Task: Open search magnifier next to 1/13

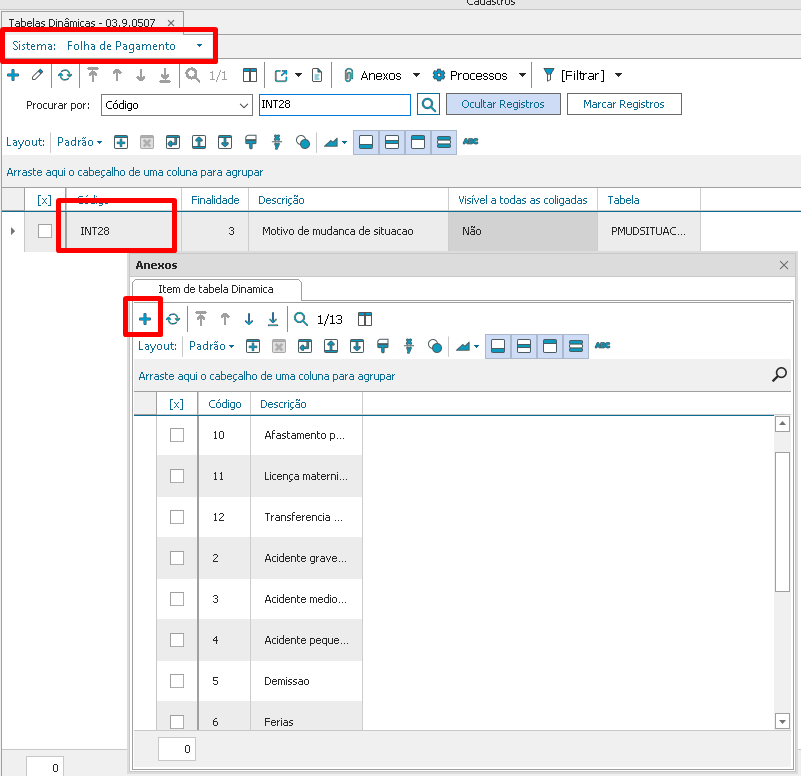Action: point(301,319)
